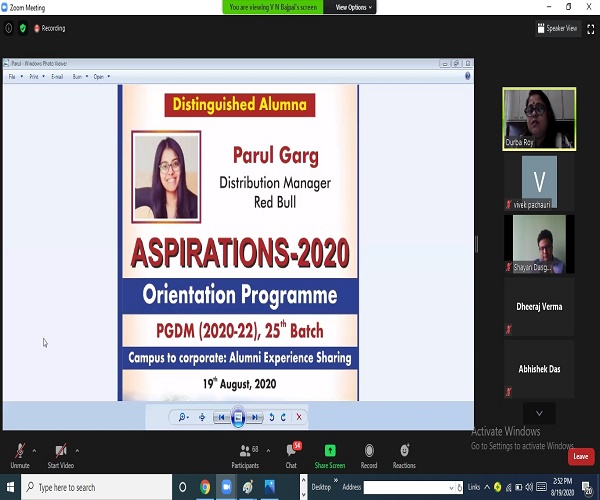Select Shayan Dasg... video thumbnail
This screenshot has width=600, height=500.
tap(539, 244)
